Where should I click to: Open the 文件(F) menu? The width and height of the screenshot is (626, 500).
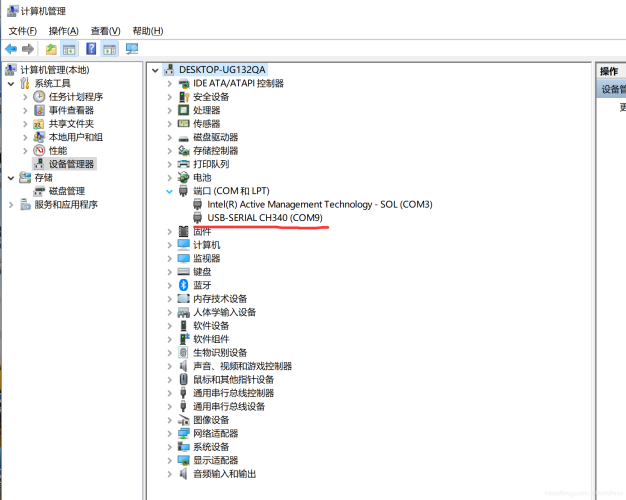pyautogui.click(x=23, y=31)
